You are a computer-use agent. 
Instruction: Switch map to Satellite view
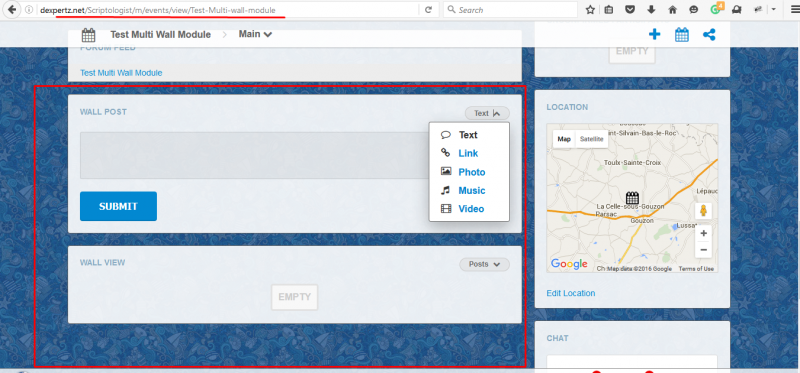(591, 139)
